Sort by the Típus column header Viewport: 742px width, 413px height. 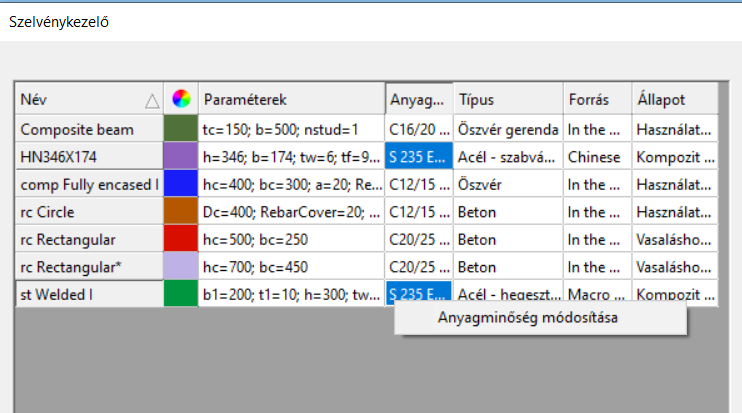click(x=508, y=99)
